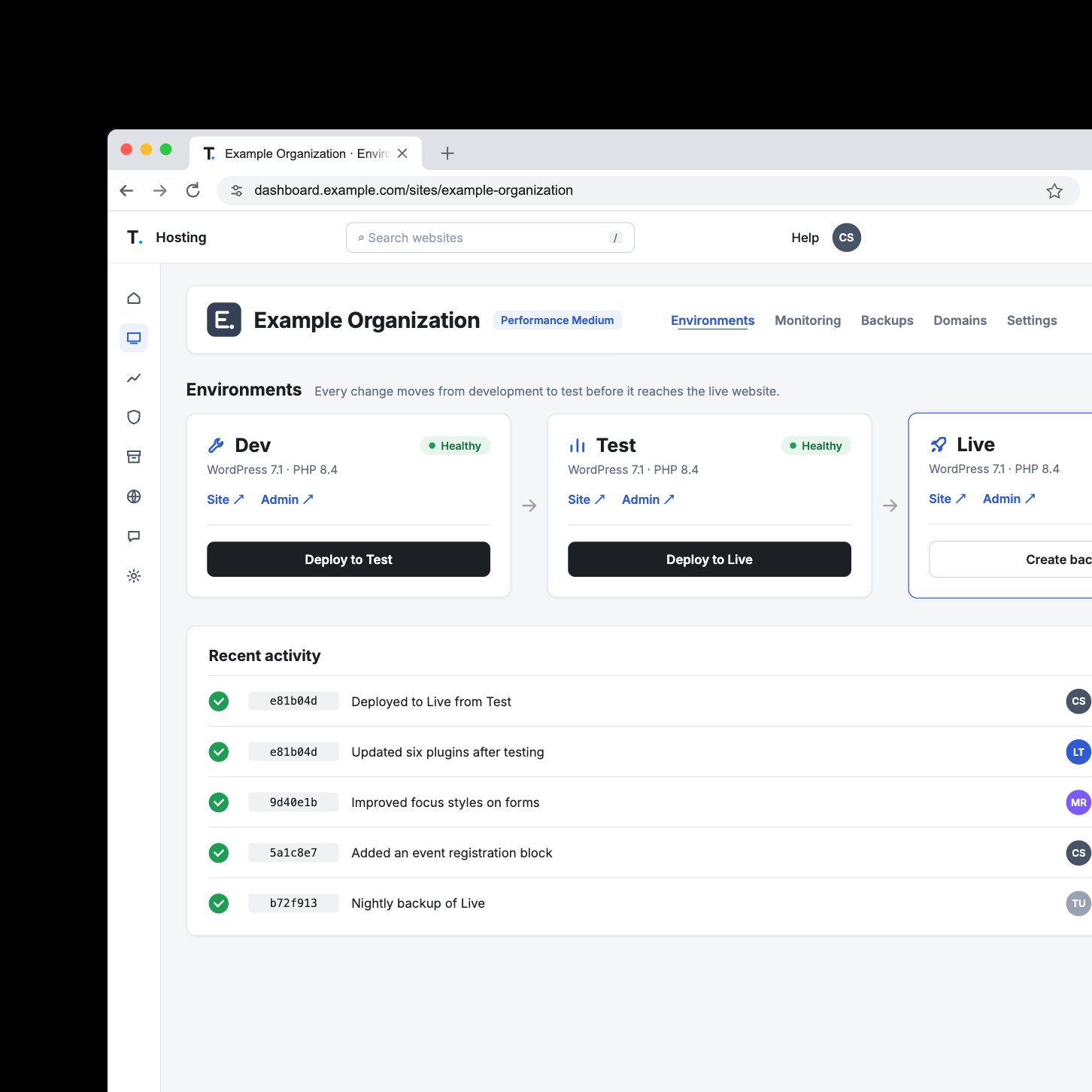Image resolution: width=1092 pixels, height=1092 pixels.
Task: Click the browser address bar URL
Action: pos(414,190)
